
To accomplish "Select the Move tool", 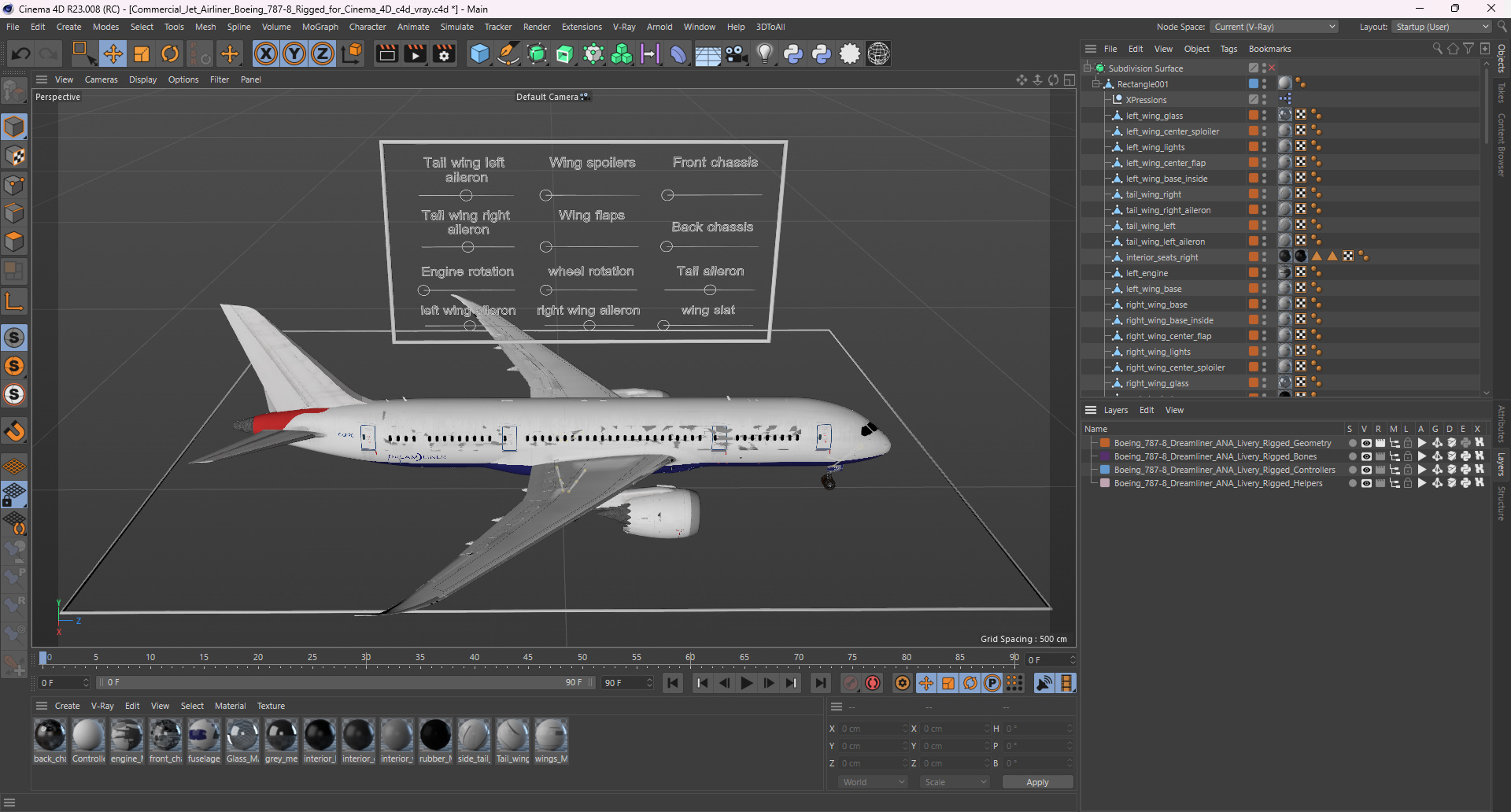I will [x=113, y=54].
